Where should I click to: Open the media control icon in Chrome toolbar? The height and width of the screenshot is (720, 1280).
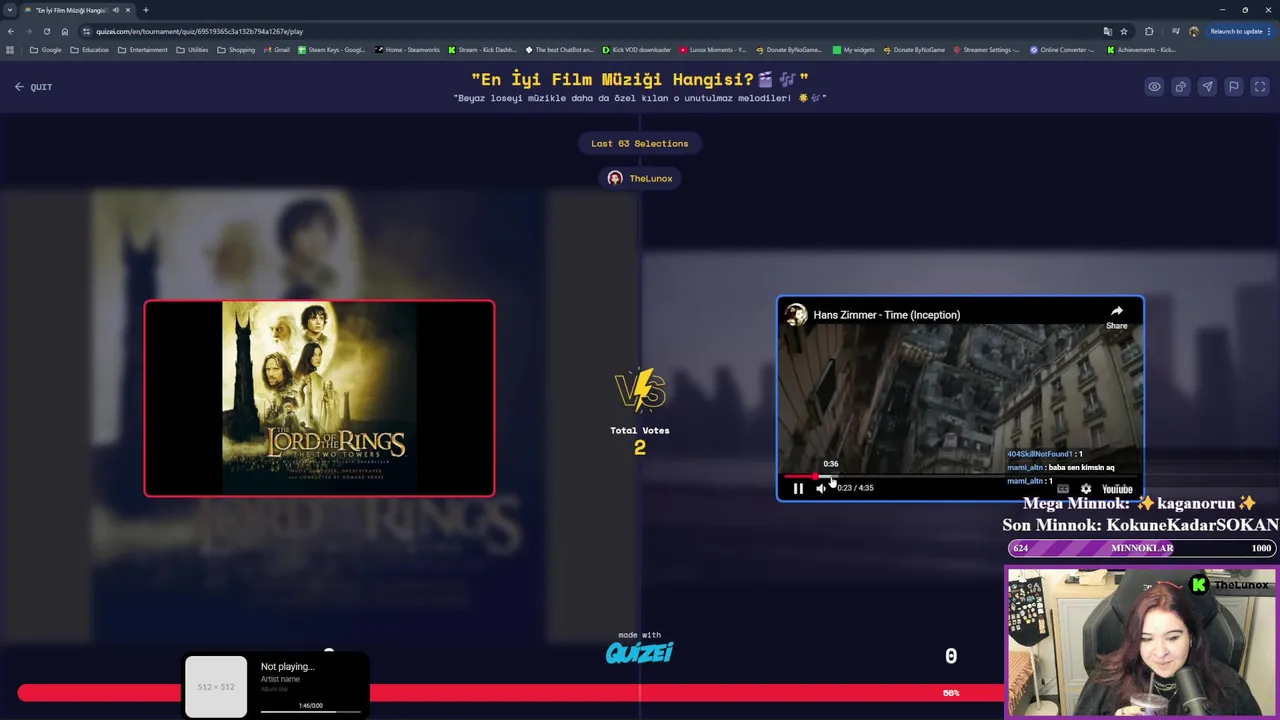pos(1174,31)
